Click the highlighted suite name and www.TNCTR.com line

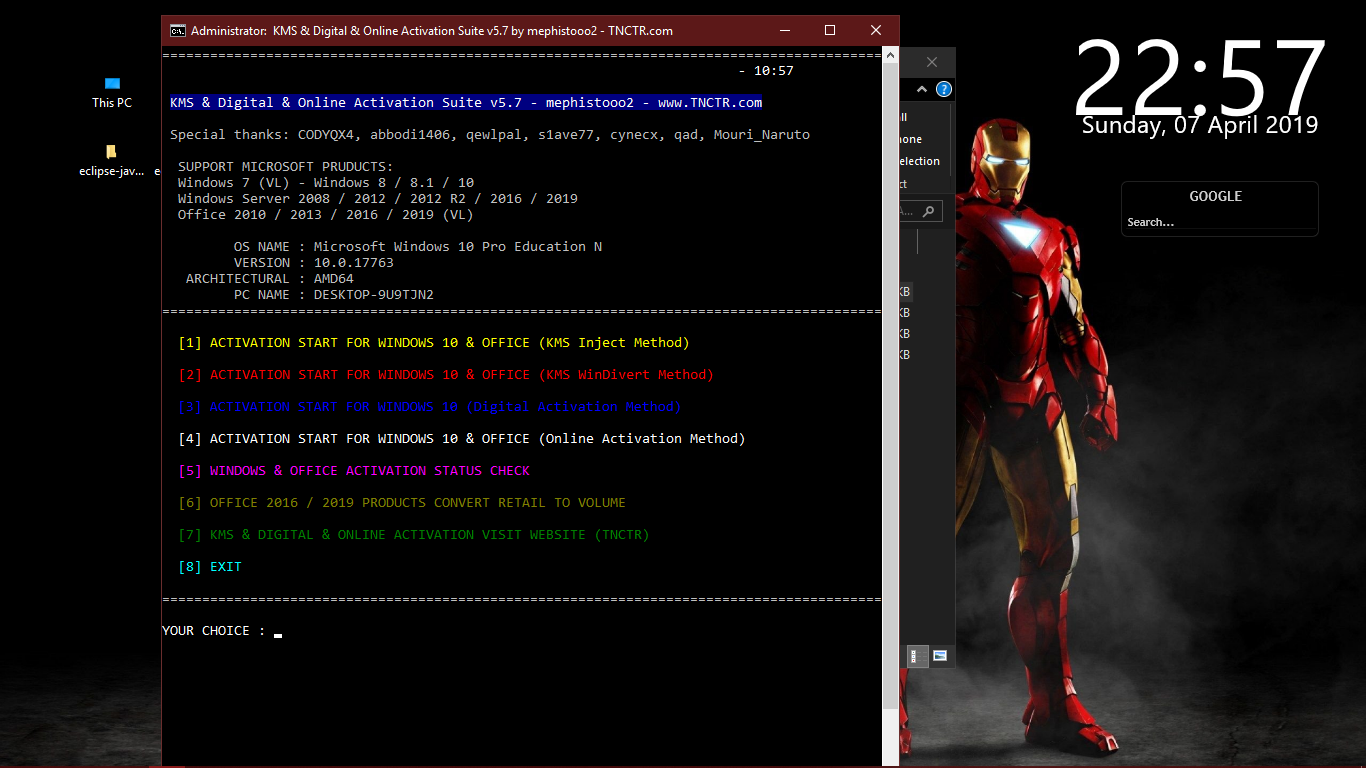466,103
